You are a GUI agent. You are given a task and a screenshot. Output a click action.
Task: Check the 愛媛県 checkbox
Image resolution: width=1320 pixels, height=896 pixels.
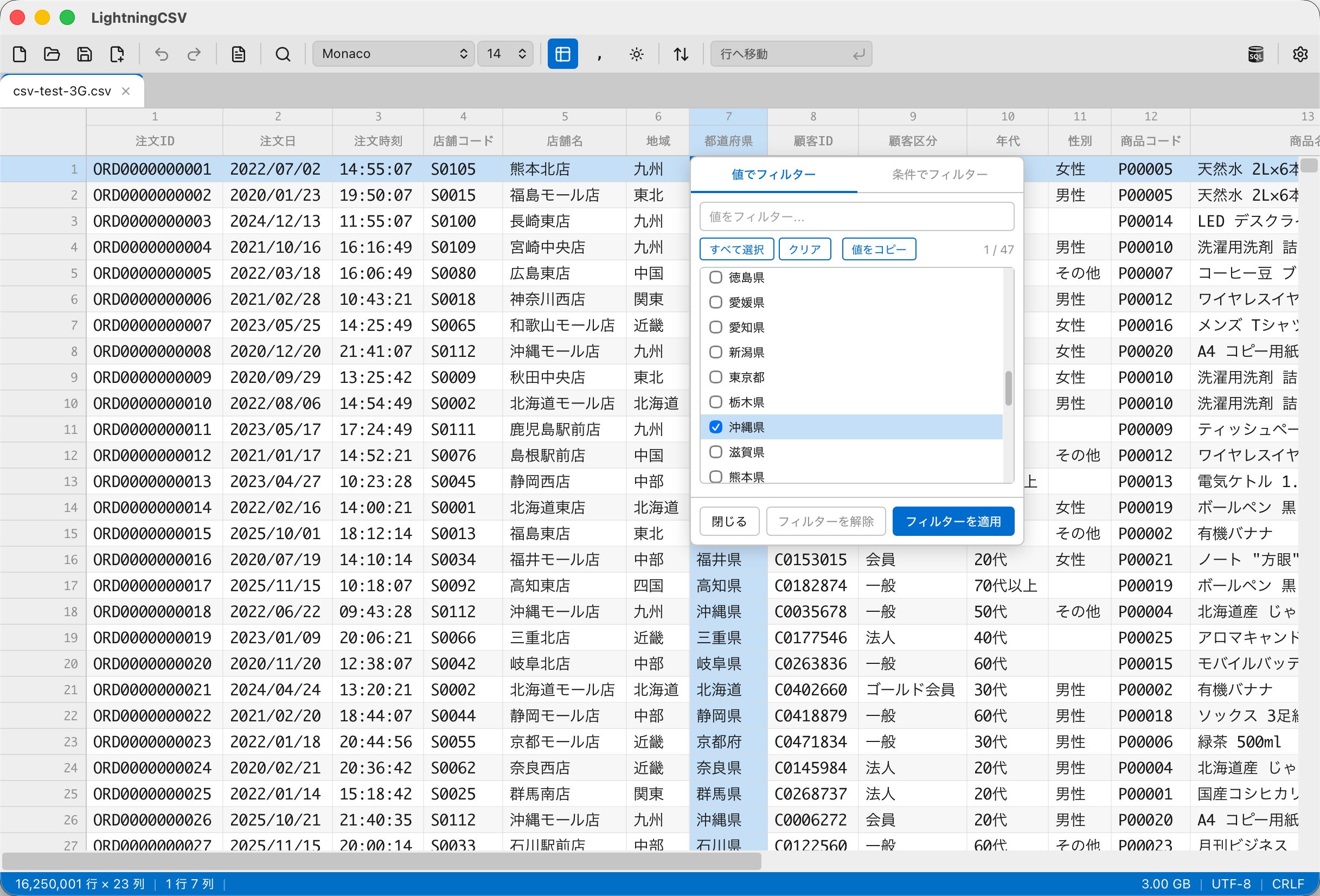pos(716,302)
